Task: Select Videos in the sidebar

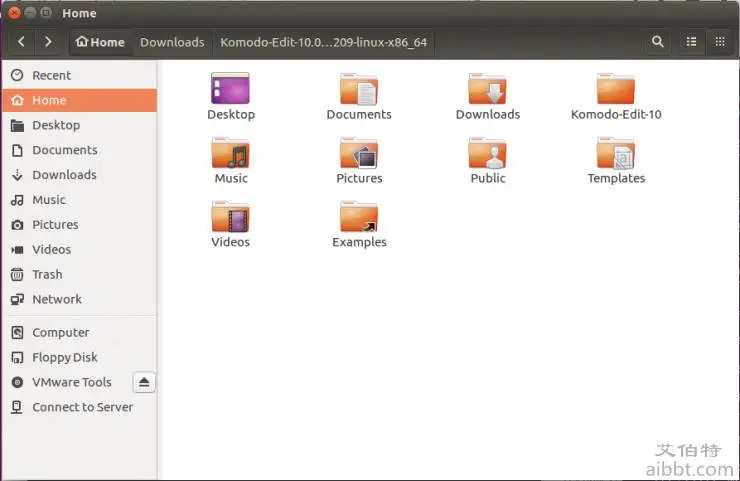Action: [80, 249]
